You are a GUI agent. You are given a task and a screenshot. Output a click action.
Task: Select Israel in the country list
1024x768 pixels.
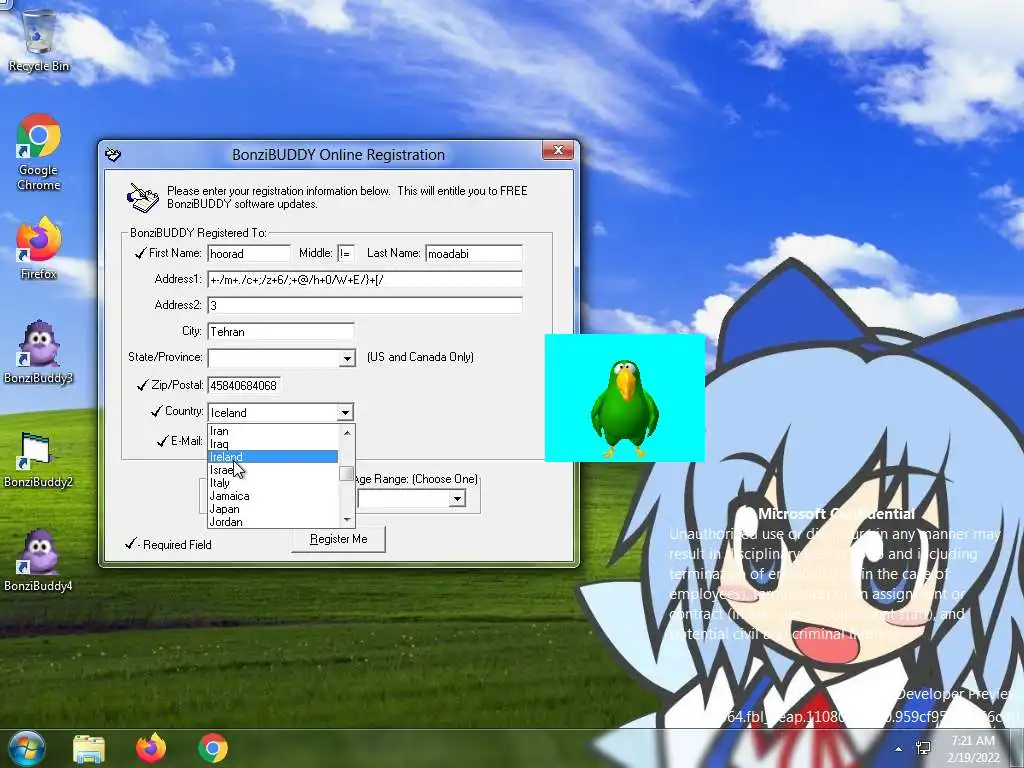click(x=273, y=470)
